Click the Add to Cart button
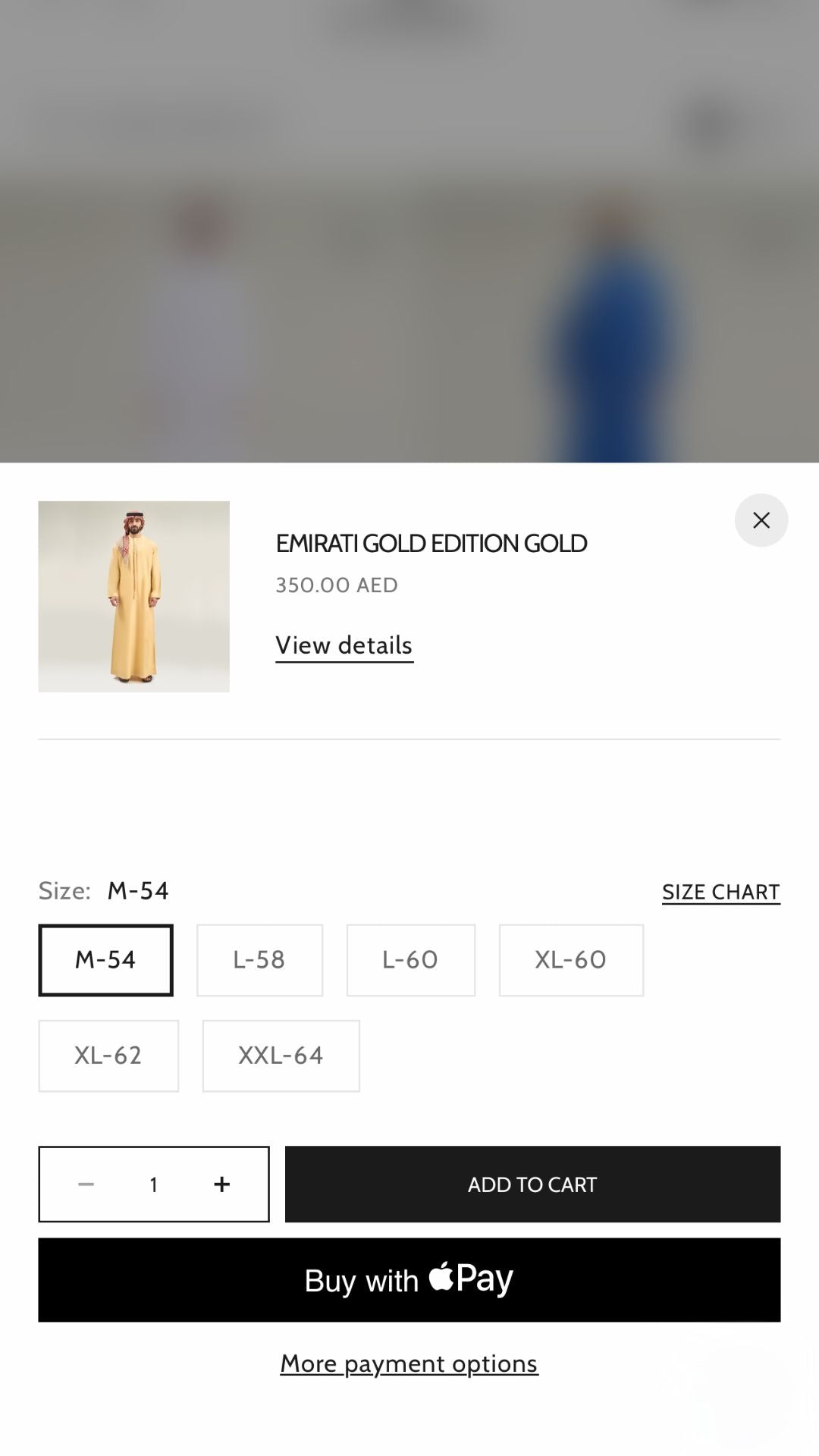Image resolution: width=819 pixels, height=1456 pixels. point(532,1184)
